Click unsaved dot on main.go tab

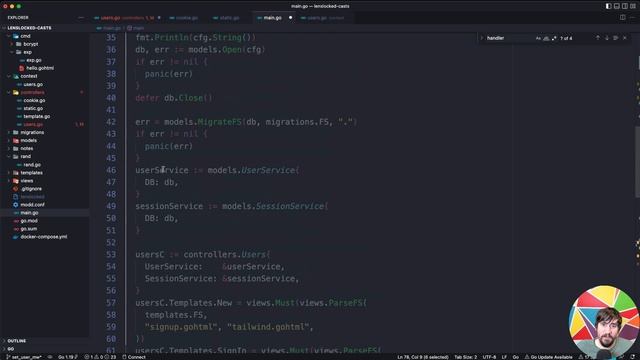[x=290, y=18]
